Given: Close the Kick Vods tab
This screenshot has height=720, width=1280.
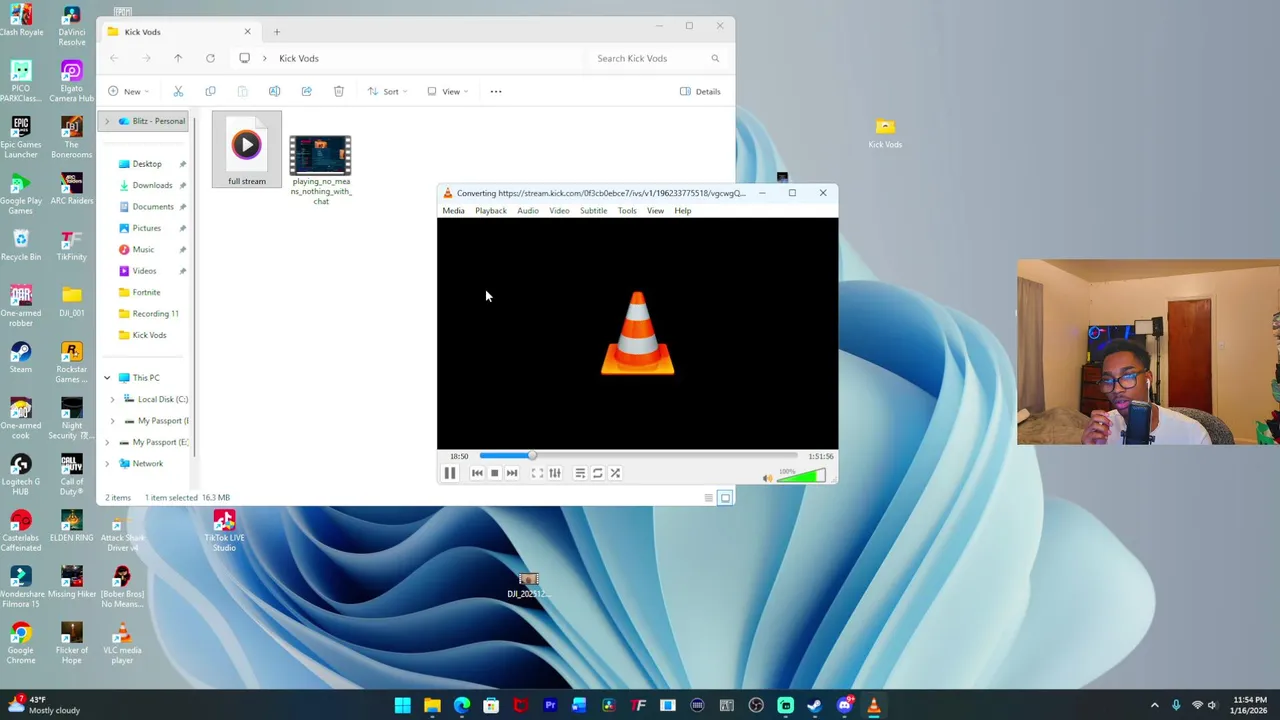Looking at the screenshot, I should 247,32.
